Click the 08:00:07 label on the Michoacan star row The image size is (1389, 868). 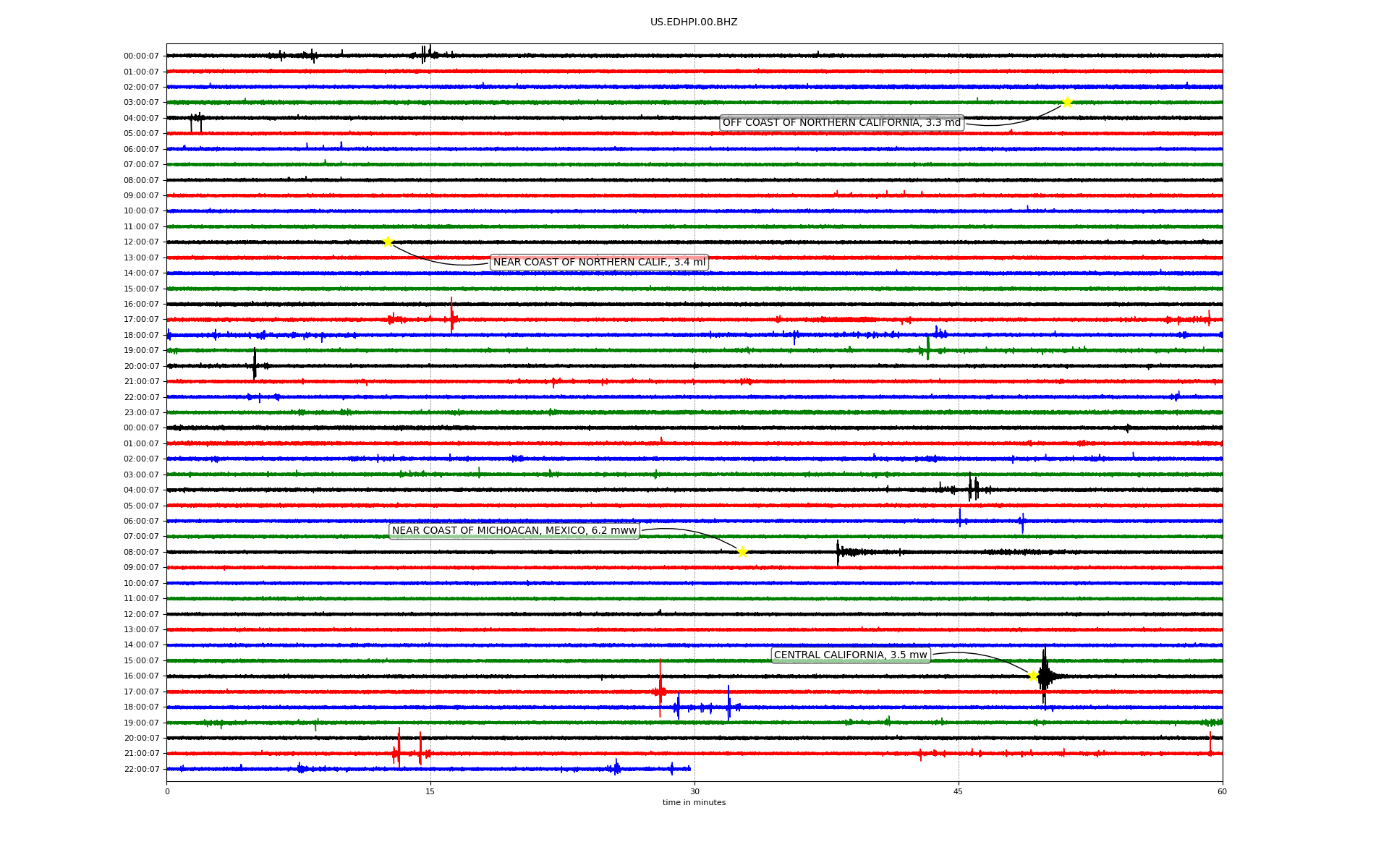pyautogui.click(x=141, y=553)
